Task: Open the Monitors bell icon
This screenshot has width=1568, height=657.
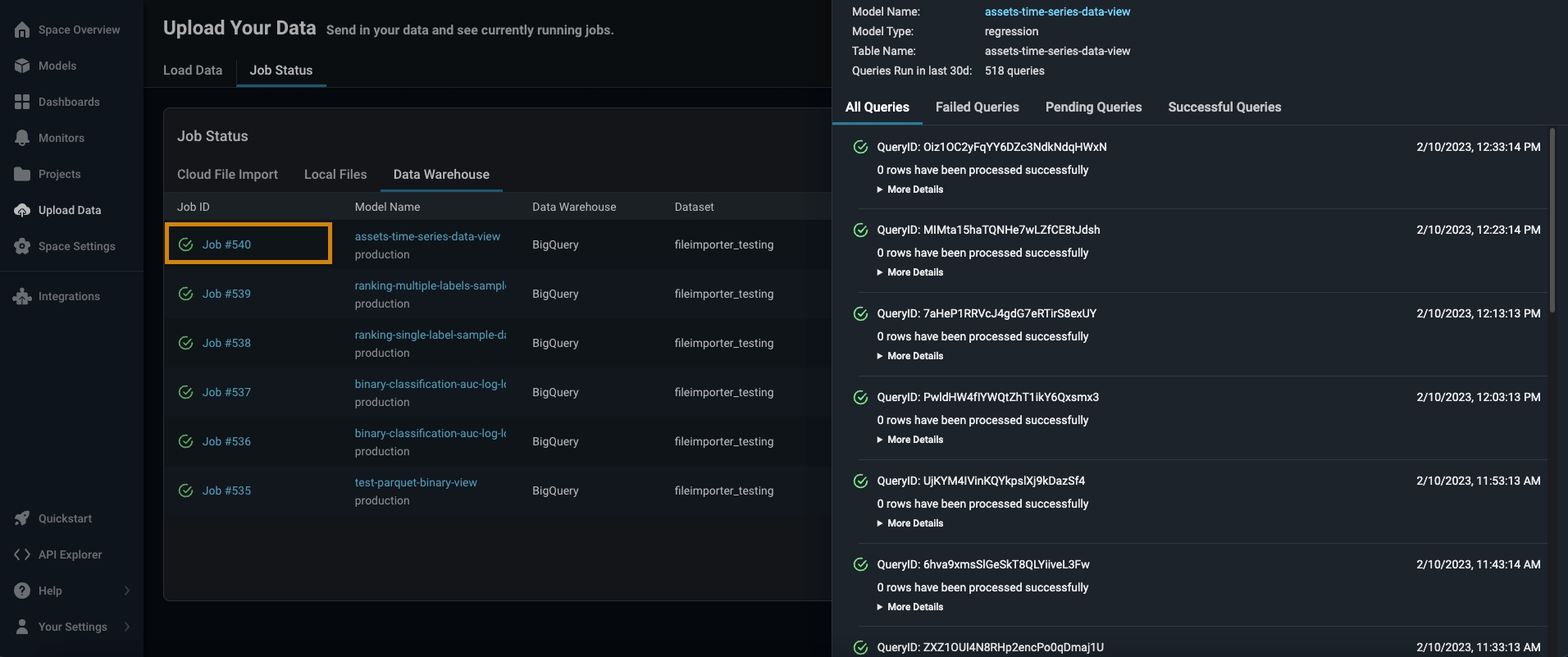Action: point(22,138)
